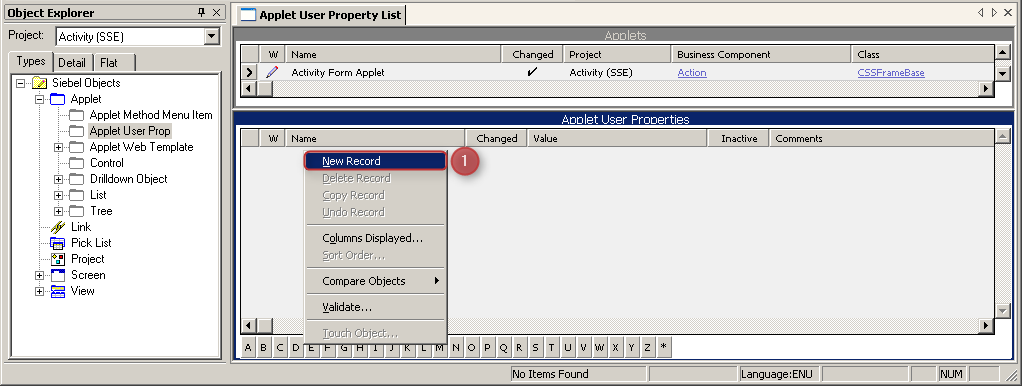Click the Applet Method Menu Item folder icon

tap(77, 115)
